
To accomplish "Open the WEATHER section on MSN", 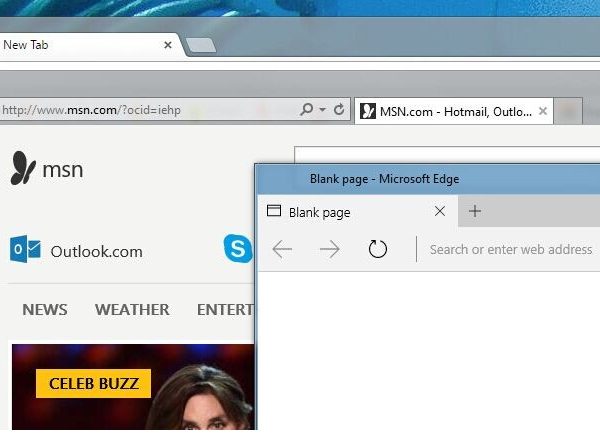I will pyautogui.click(x=132, y=310).
